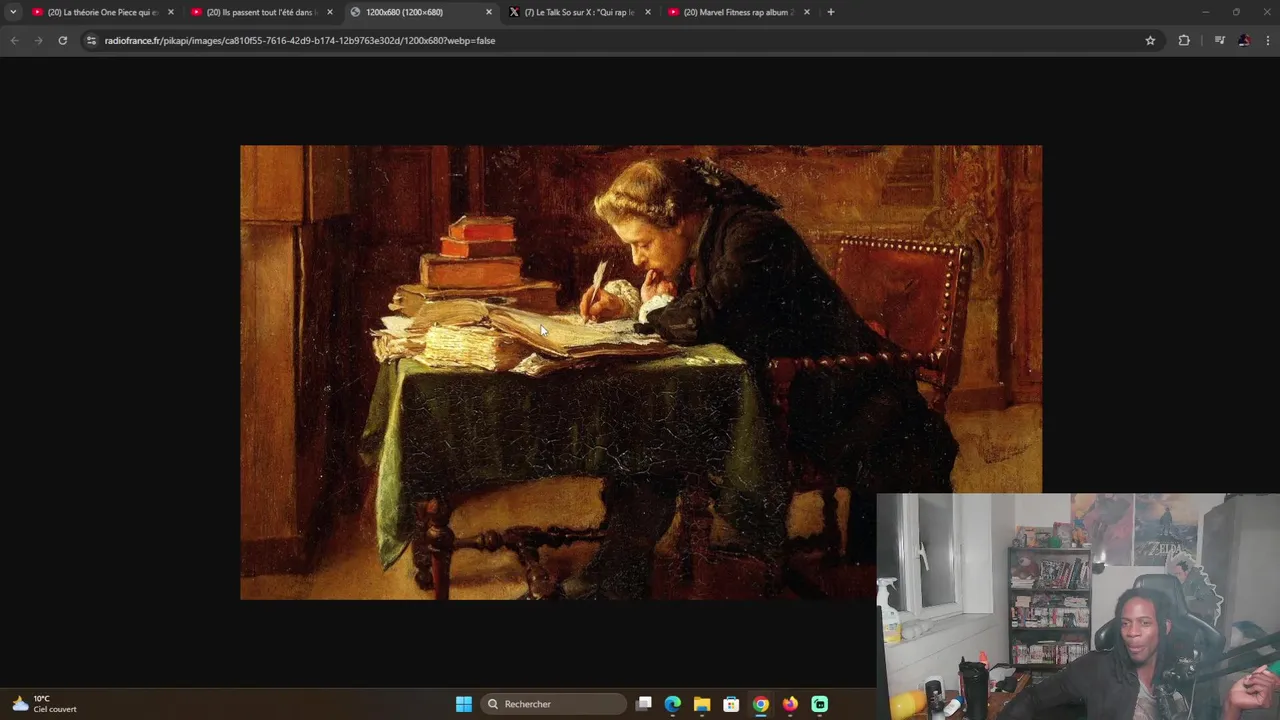Reload the current page
The height and width of the screenshot is (720, 1280).
[62, 40]
